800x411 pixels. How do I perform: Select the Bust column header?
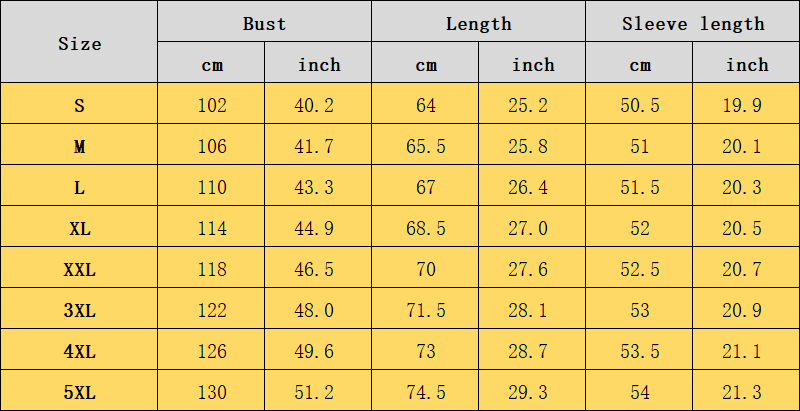click(264, 21)
